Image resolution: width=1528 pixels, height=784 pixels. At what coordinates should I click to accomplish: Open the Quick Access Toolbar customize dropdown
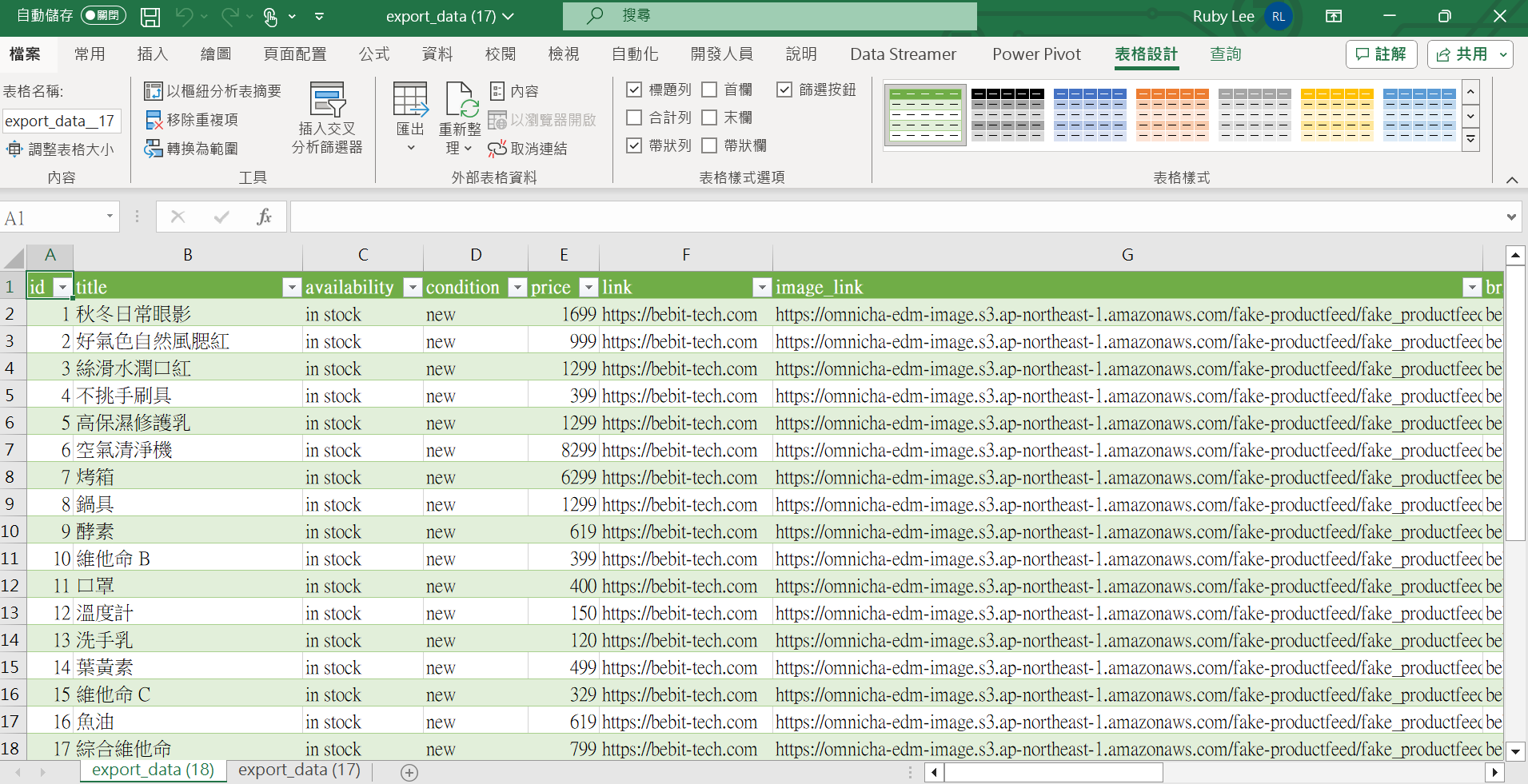coord(319,16)
